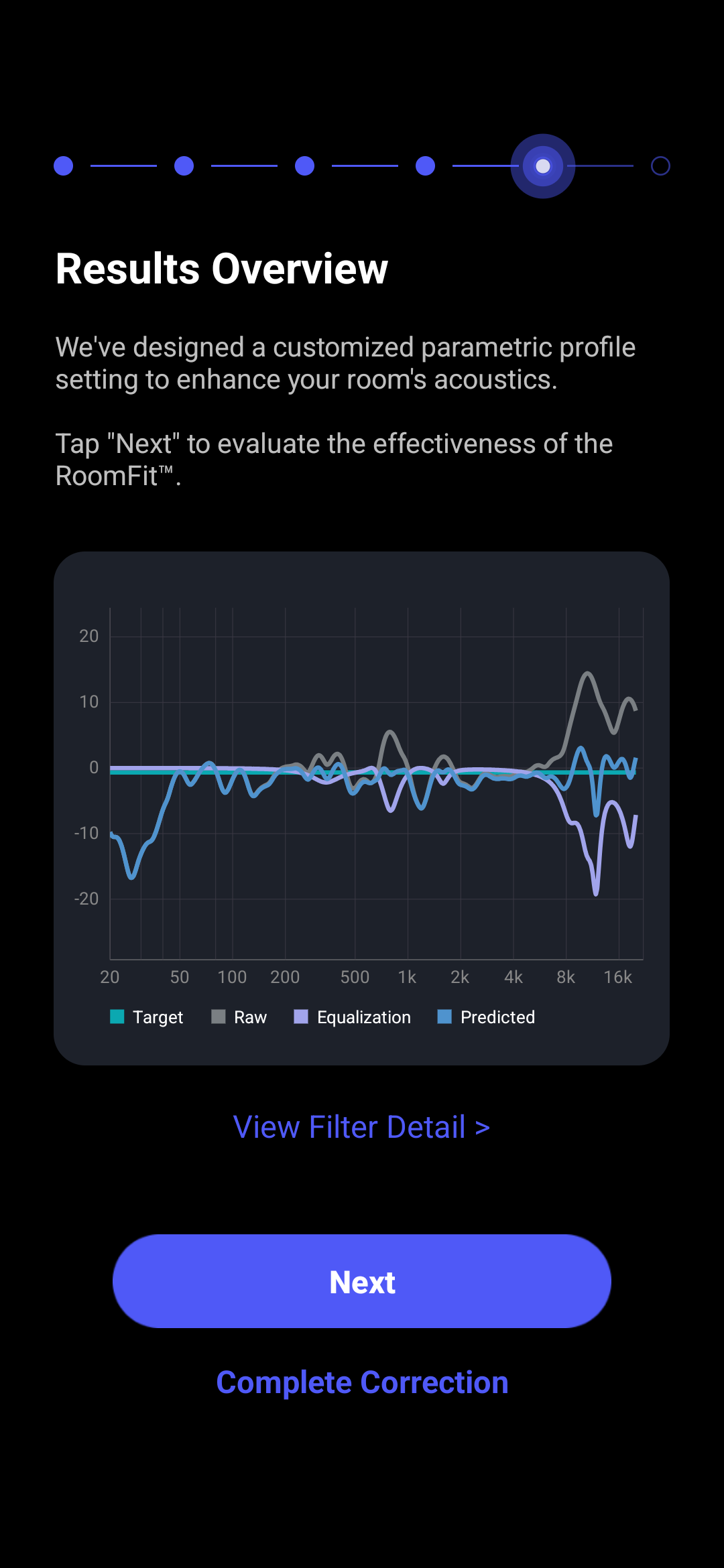
Task: Tap the raw response peak near 8k
Action: 588,673
